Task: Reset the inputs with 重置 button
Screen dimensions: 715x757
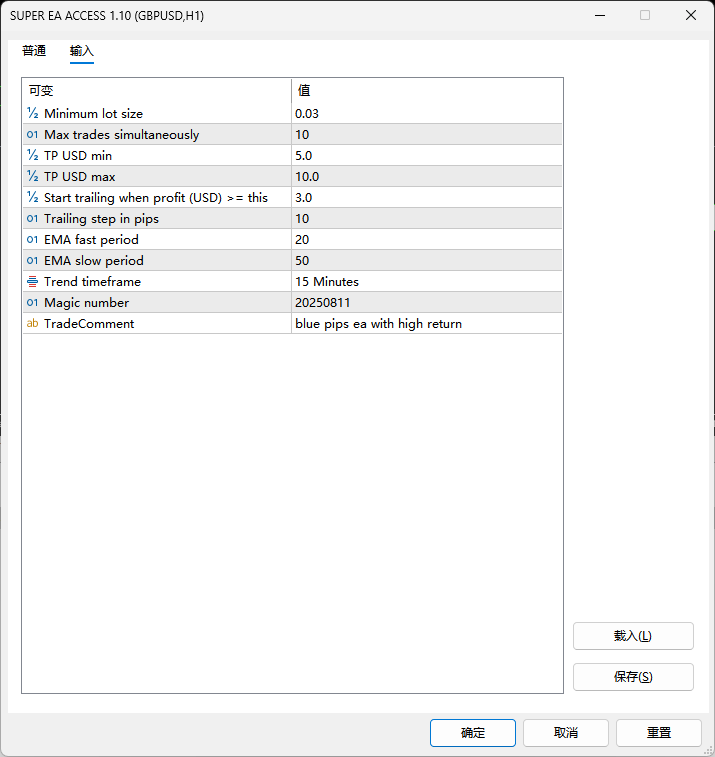Action: [659, 733]
